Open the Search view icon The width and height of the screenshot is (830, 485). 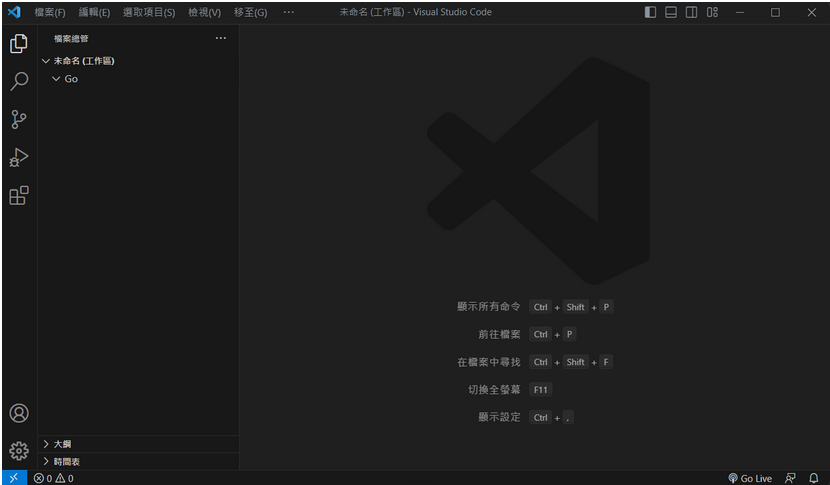(x=19, y=81)
